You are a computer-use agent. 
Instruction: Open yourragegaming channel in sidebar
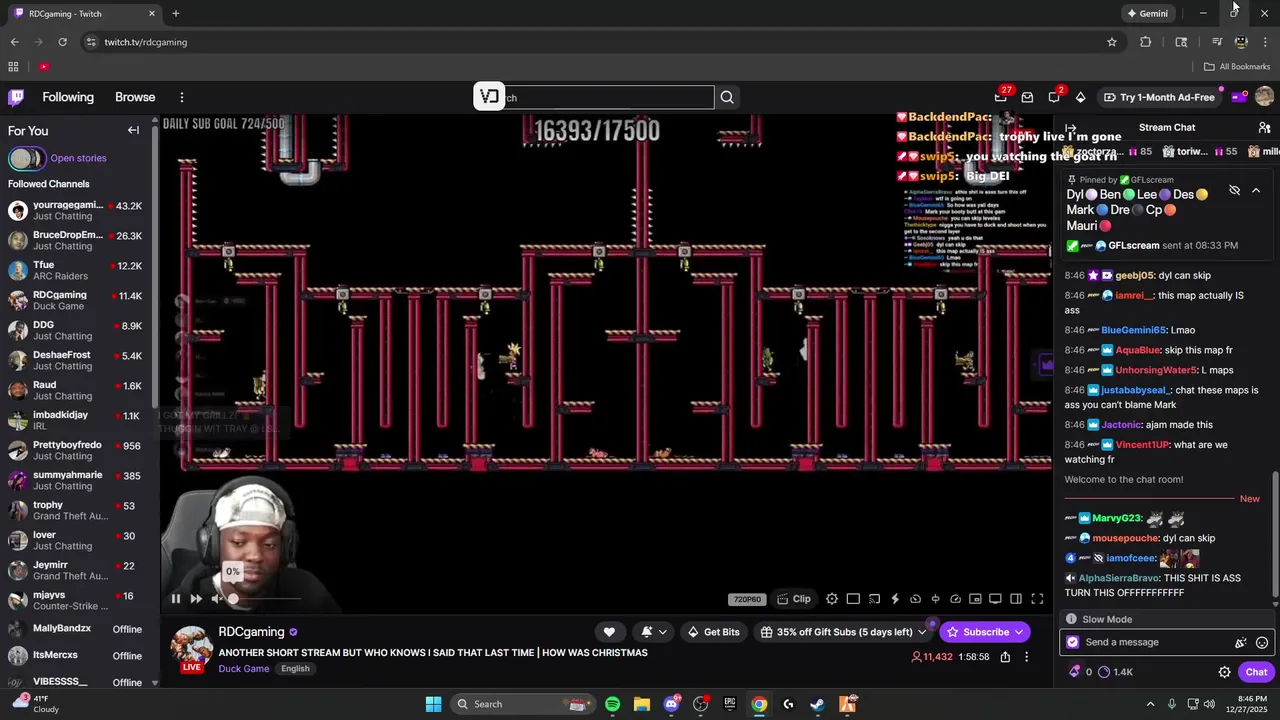coord(75,210)
